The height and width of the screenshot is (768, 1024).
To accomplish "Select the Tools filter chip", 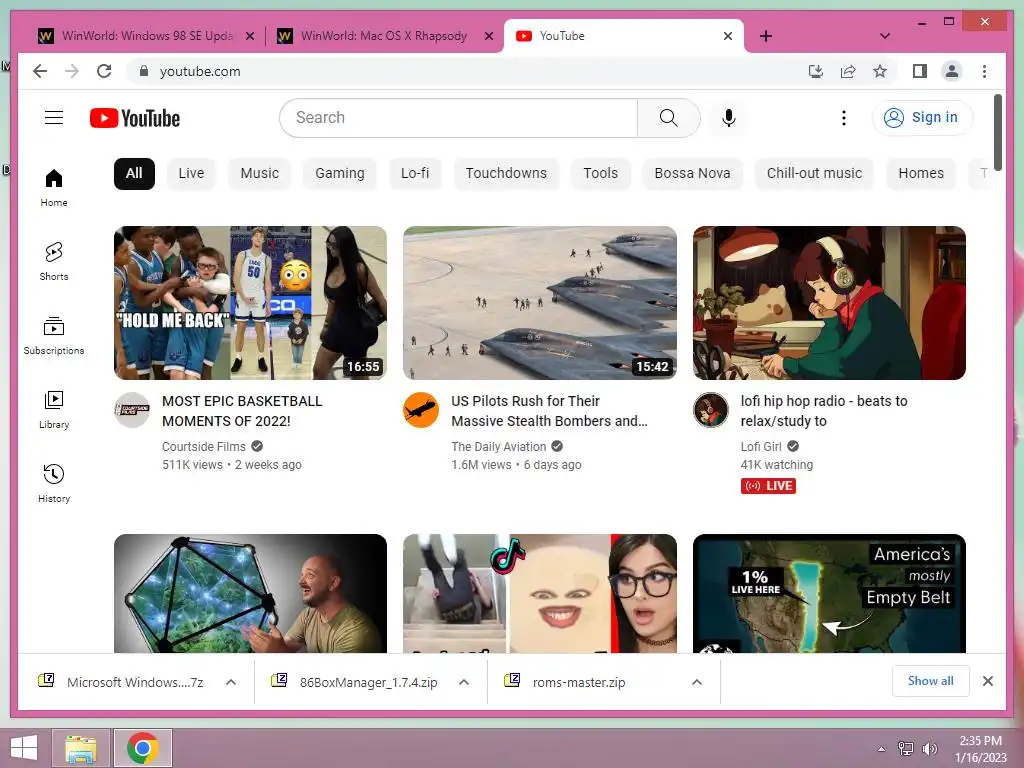I will (x=600, y=174).
